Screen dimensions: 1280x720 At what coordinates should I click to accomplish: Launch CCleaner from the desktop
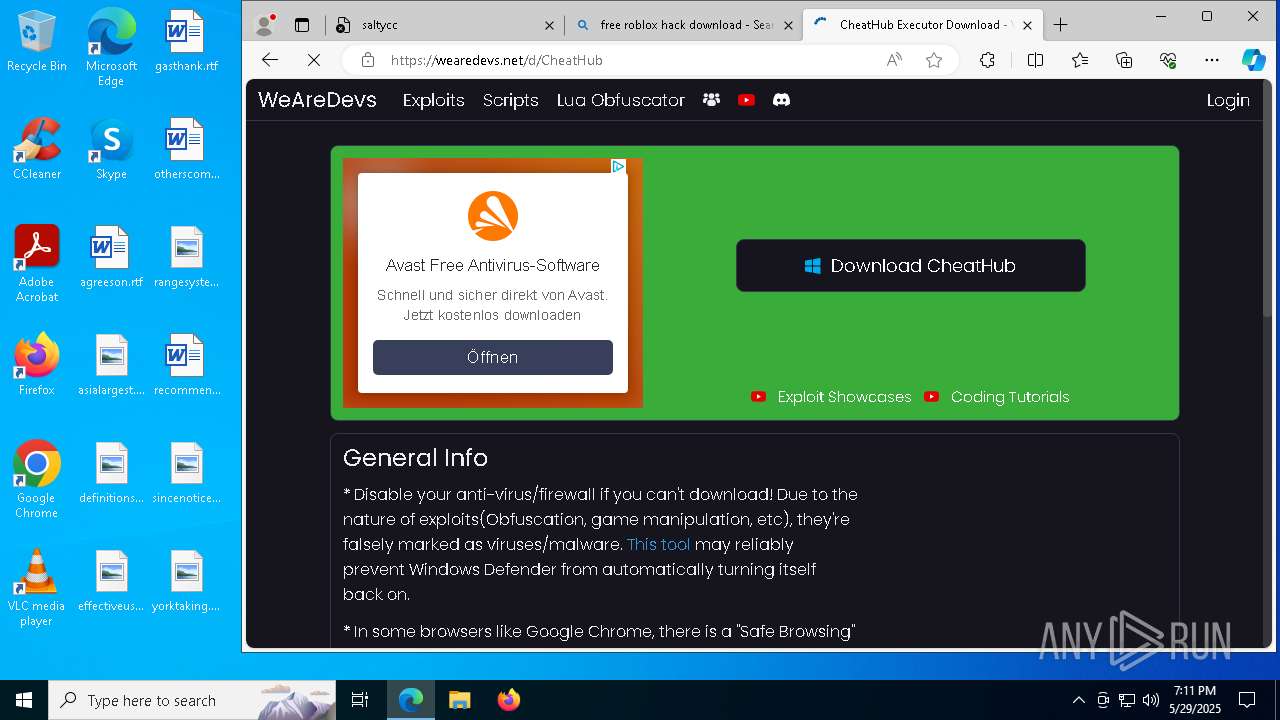click(x=37, y=148)
